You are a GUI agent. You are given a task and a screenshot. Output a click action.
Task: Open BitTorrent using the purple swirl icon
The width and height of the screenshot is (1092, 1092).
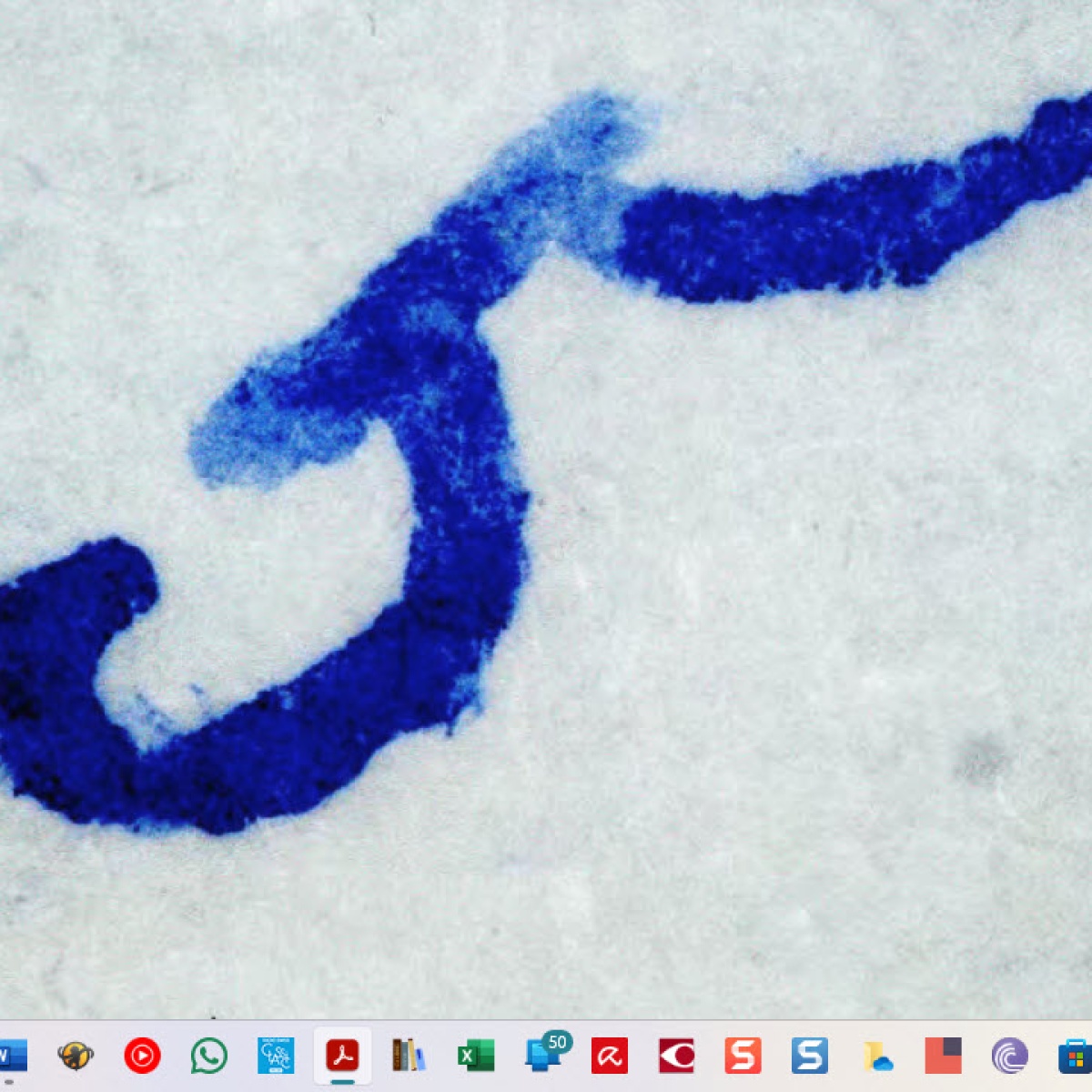click(1009, 1056)
